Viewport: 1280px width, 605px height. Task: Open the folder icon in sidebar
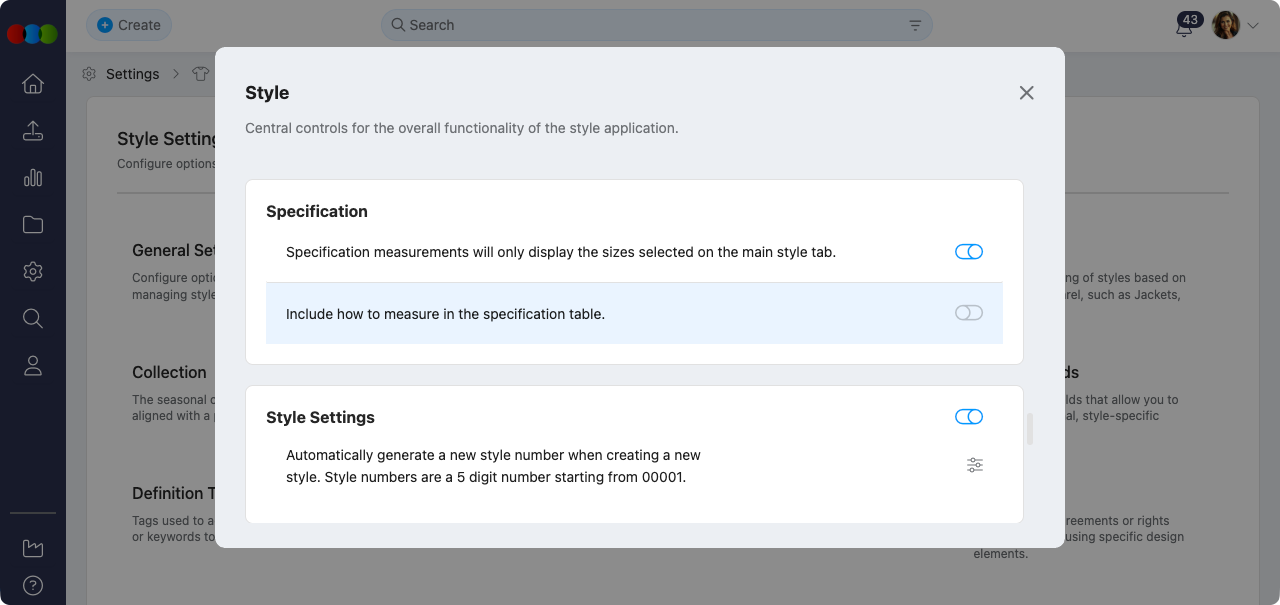pos(33,225)
